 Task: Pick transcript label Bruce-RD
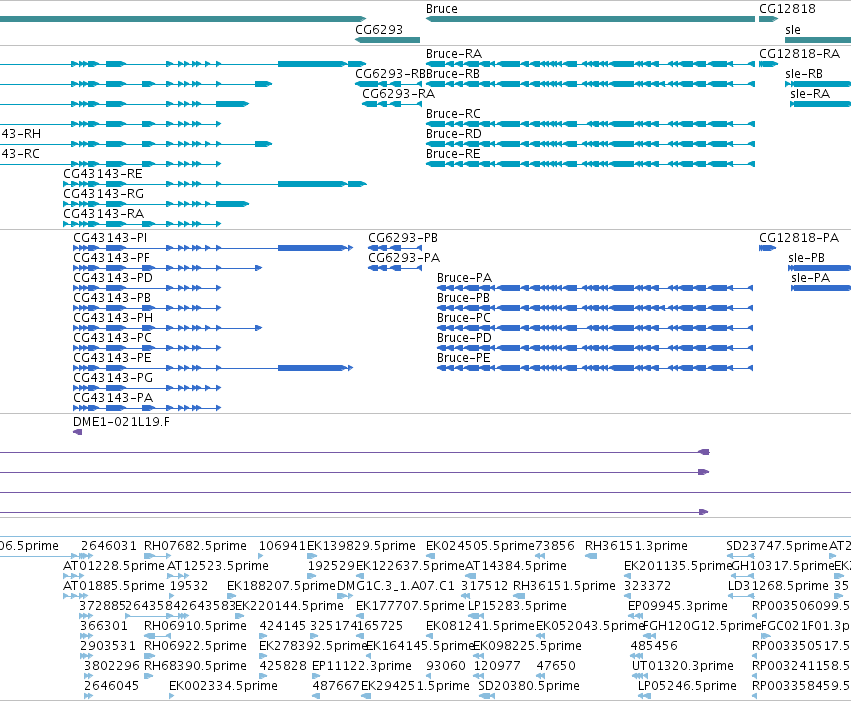[x=454, y=134]
